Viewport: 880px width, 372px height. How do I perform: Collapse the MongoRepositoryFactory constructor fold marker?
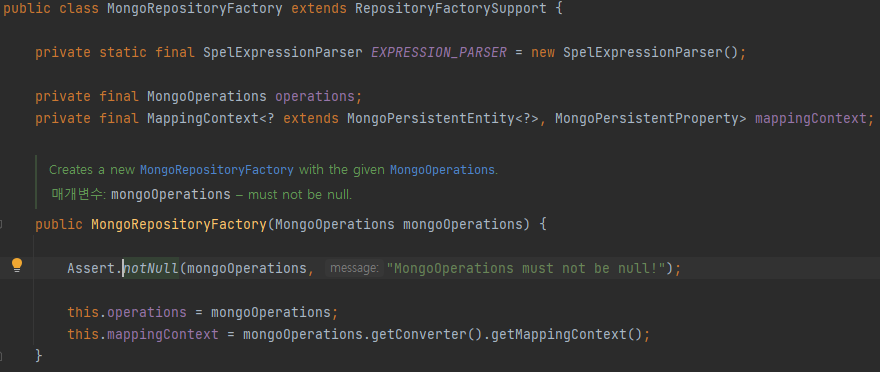[x=2, y=224]
